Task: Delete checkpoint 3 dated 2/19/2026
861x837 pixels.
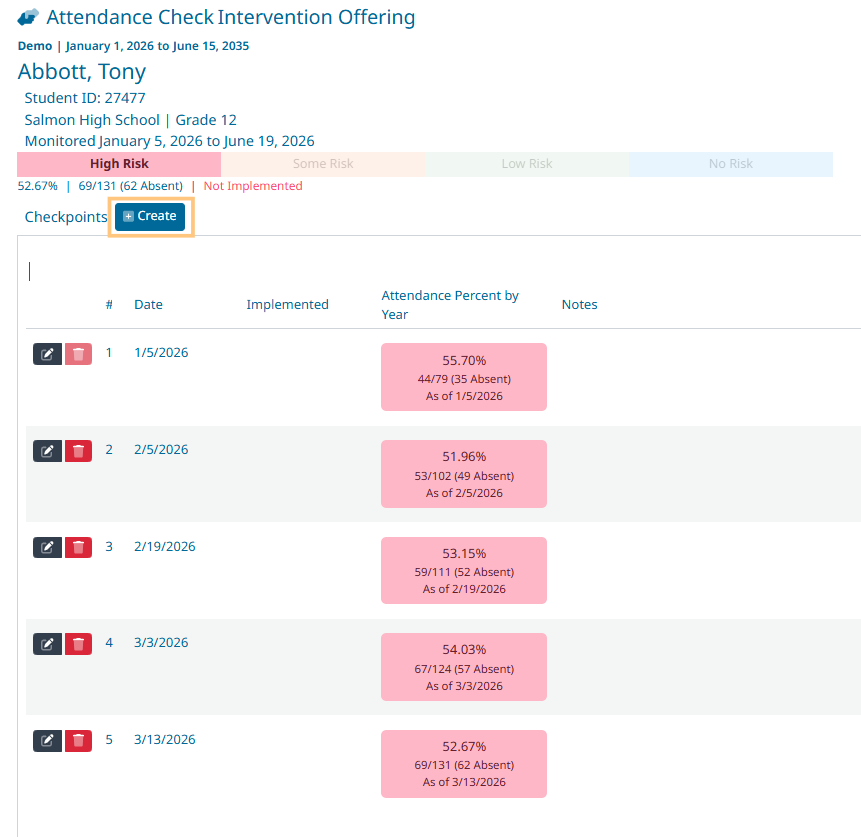Action: (78, 548)
